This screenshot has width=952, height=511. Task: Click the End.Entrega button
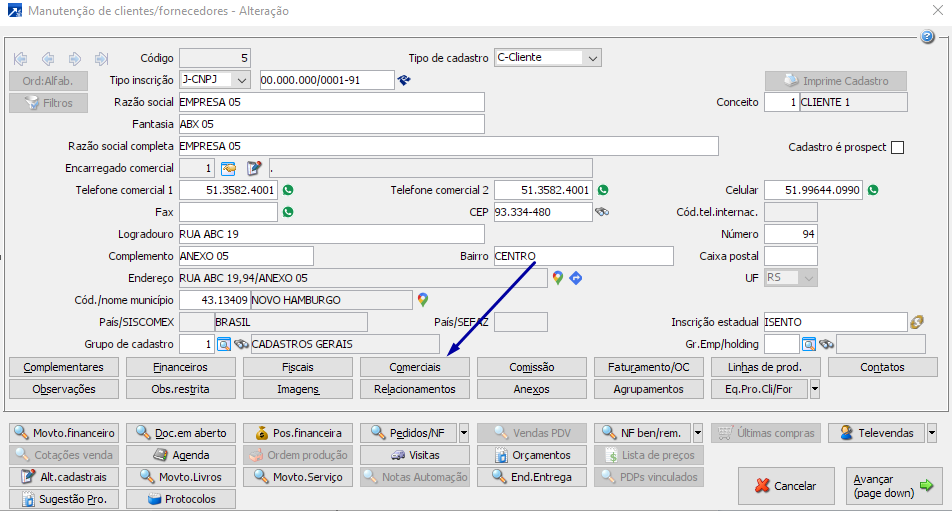(x=531, y=477)
